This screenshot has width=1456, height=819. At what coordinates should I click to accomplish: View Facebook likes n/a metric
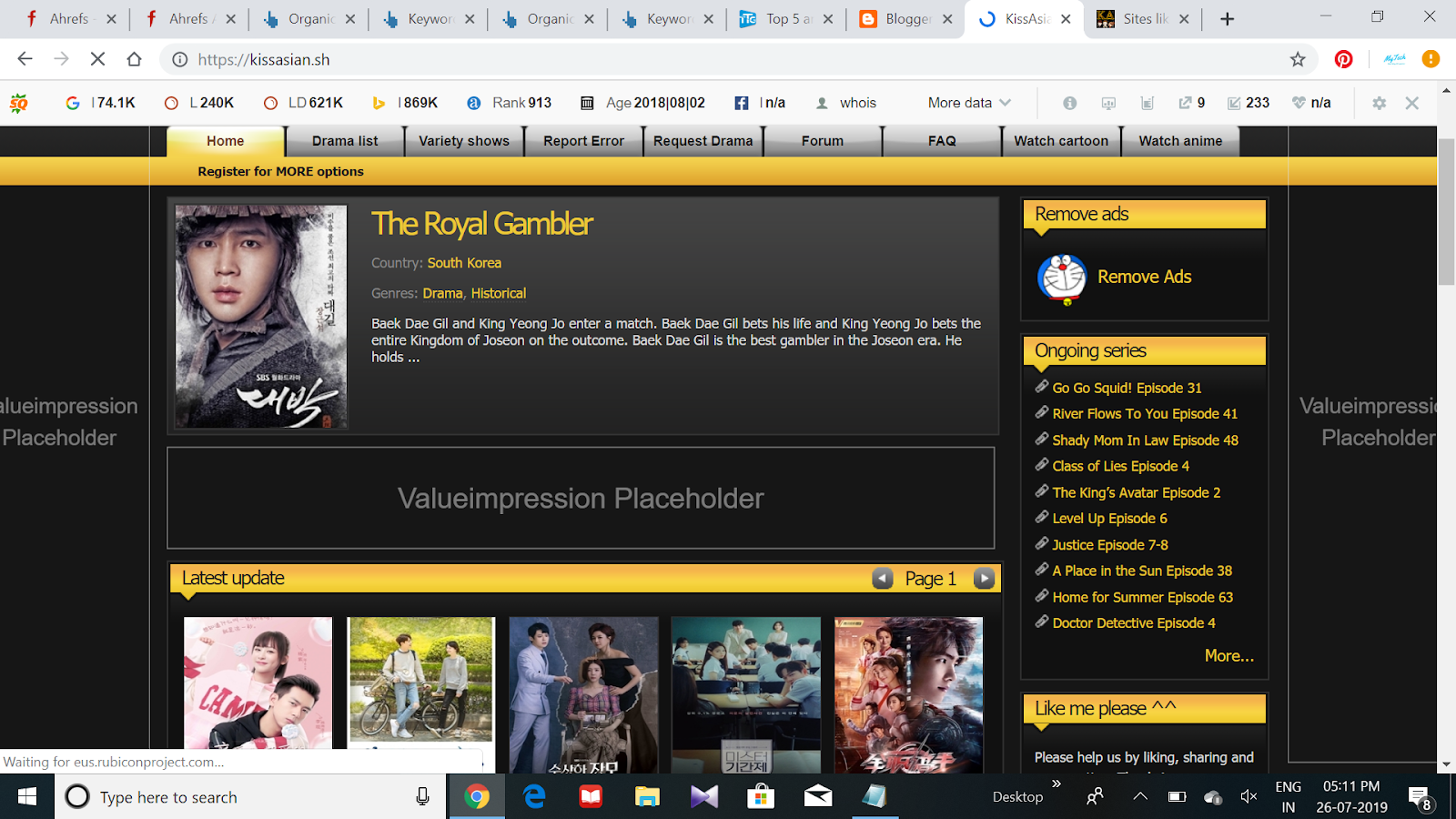point(760,103)
